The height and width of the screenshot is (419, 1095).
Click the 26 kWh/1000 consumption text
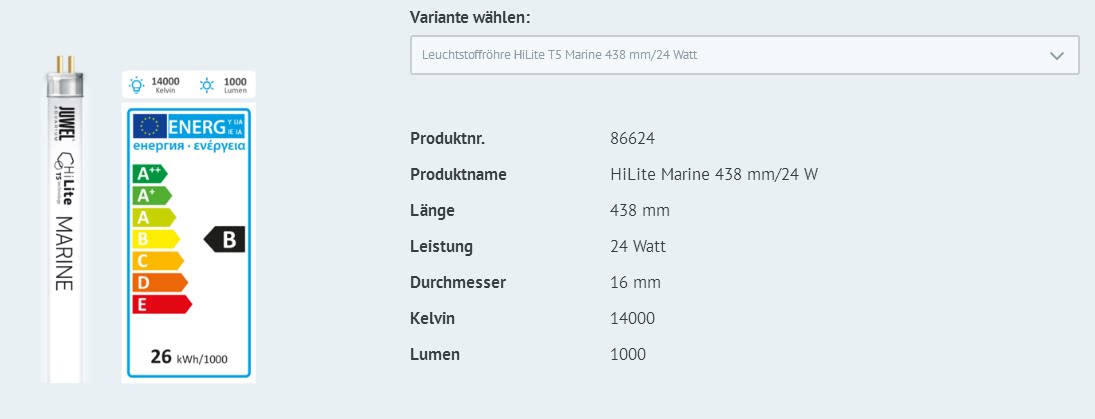click(188, 355)
